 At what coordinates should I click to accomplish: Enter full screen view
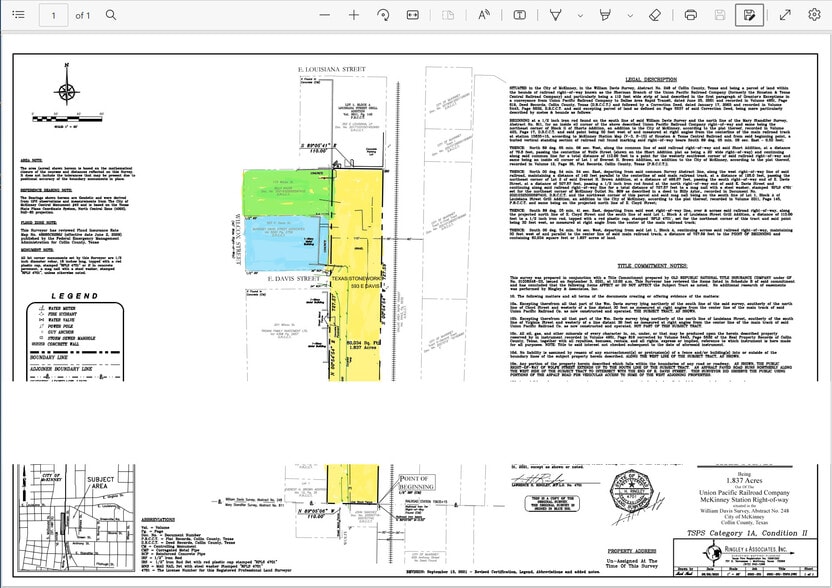[783, 15]
